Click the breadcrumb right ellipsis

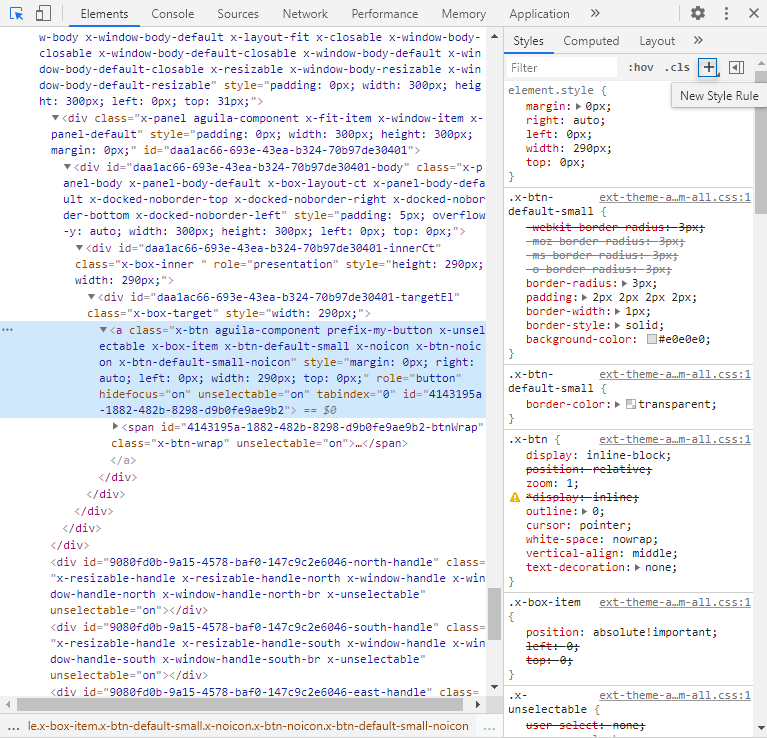[x=489, y=727]
